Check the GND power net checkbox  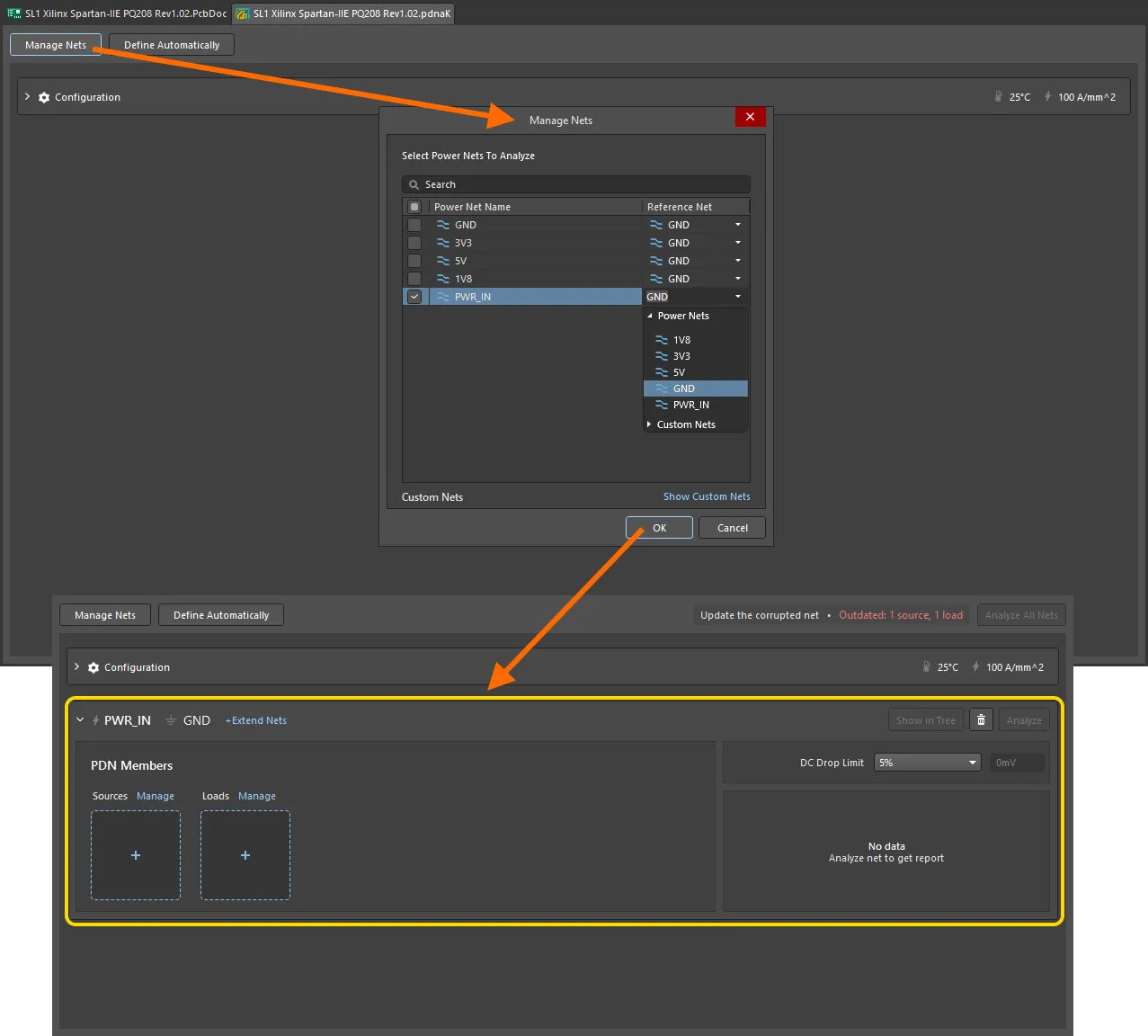pyautogui.click(x=414, y=225)
